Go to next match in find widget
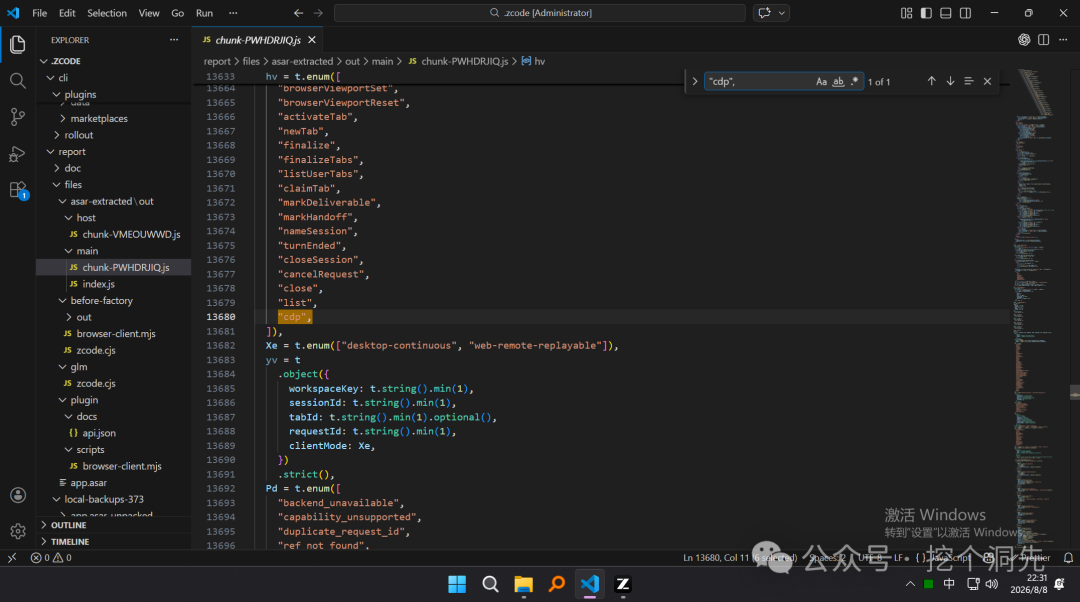Viewport: 1080px width, 602px height. (x=950, y=81)
